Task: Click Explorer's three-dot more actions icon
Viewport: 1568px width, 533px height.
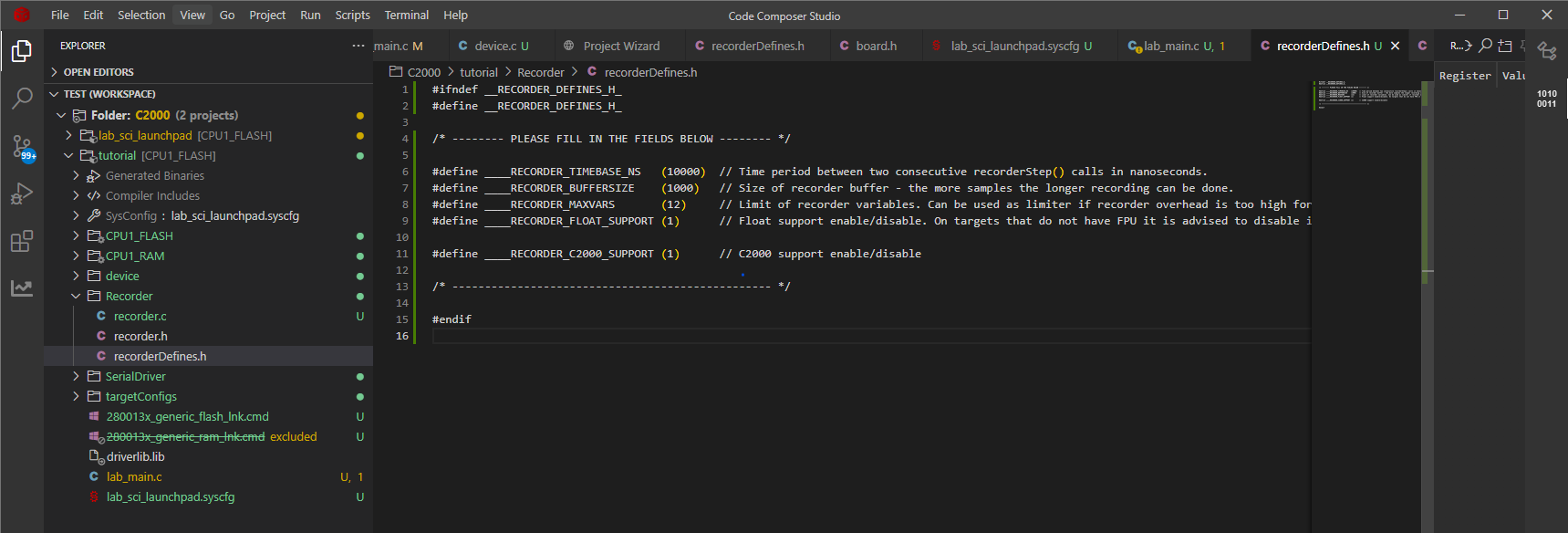Action: tap(358, 46)
